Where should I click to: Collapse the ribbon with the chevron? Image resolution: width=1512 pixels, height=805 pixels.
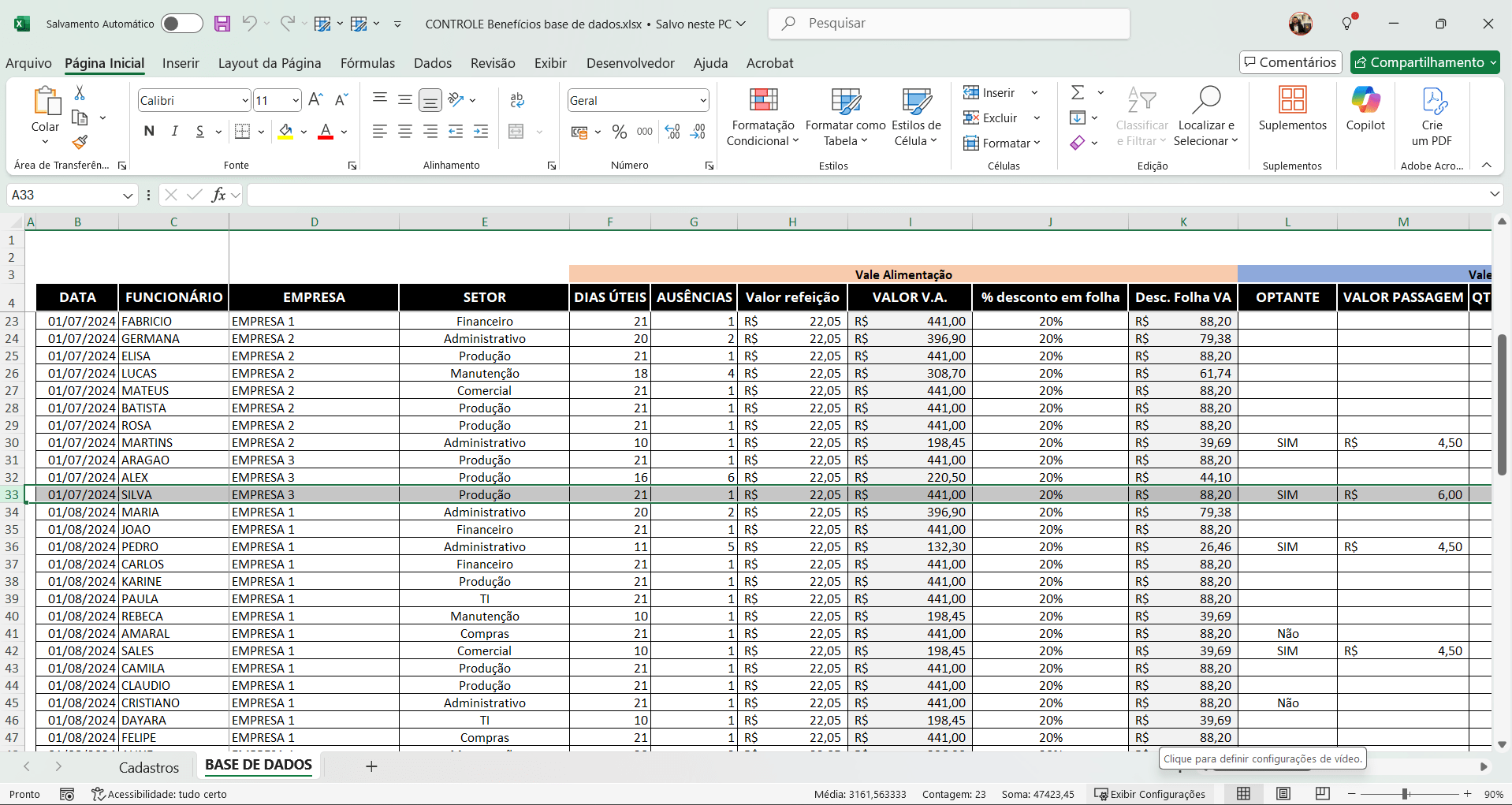(1487, 165)
